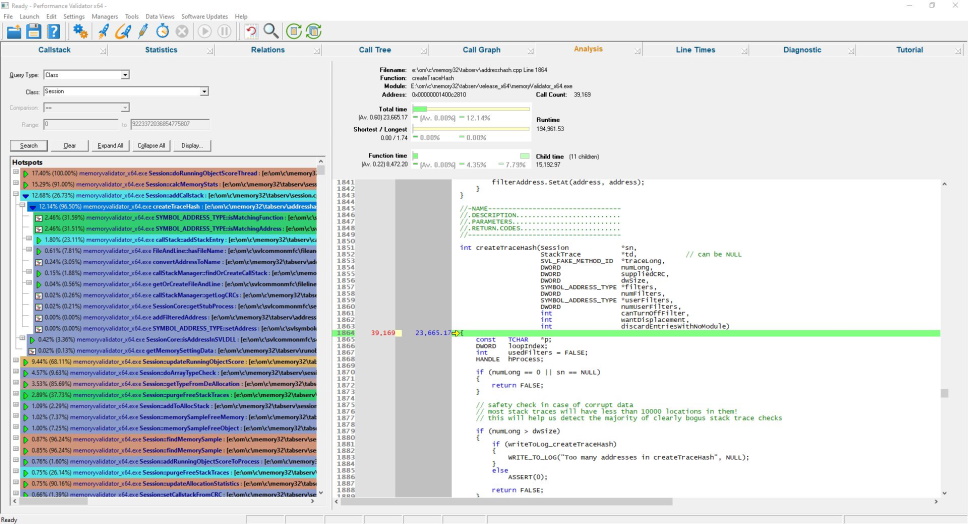This screenshot has width=968, height=524.
Task: Click the Search button
Action: 29,146
